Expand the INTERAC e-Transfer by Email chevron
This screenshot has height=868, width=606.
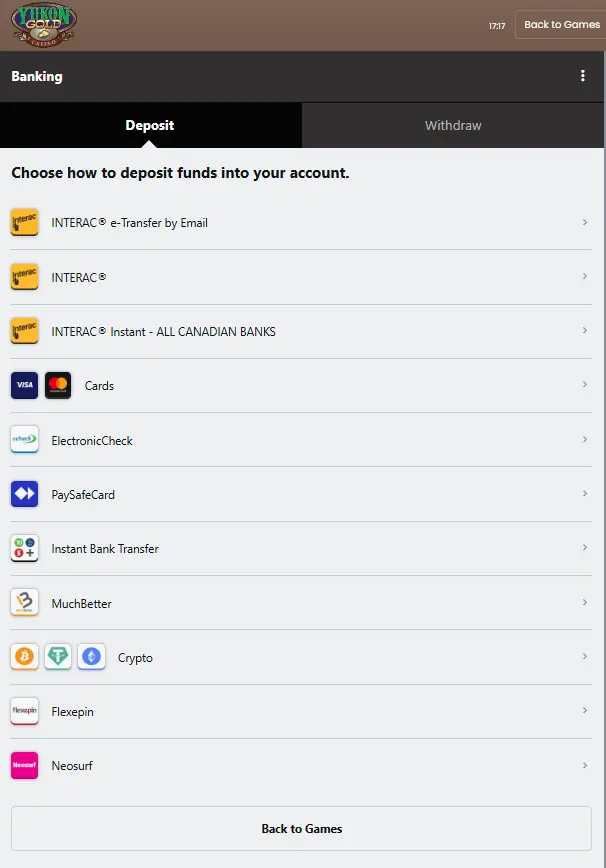584,222
